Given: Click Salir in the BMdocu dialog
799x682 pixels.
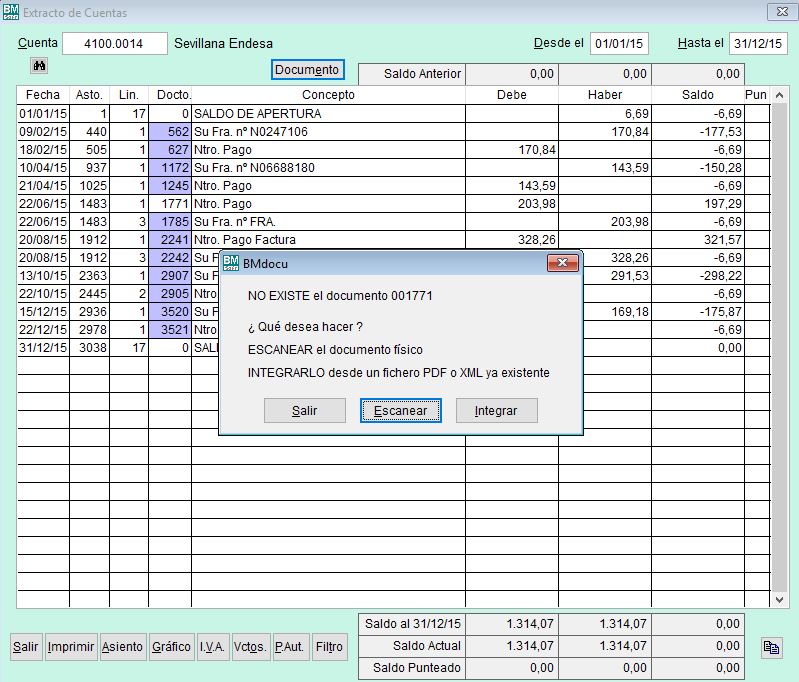Looking at the screenshot, I should click(304, 411).
